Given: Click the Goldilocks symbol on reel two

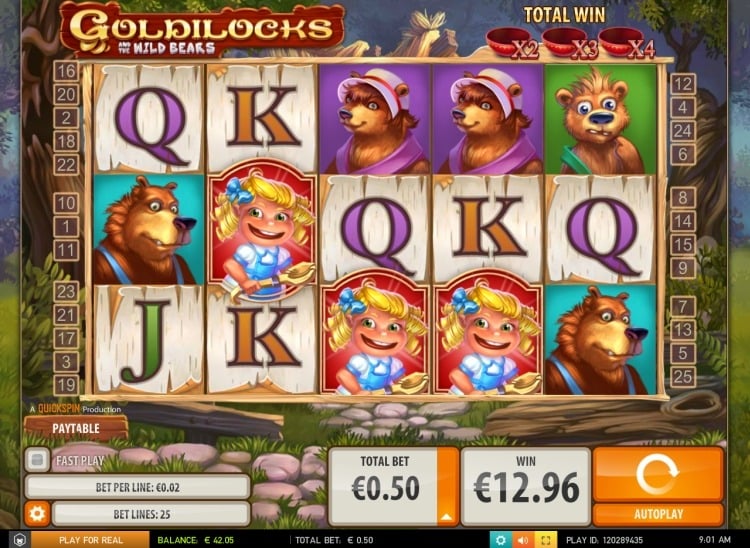Looking at the screenshot, I should point(262,230).
